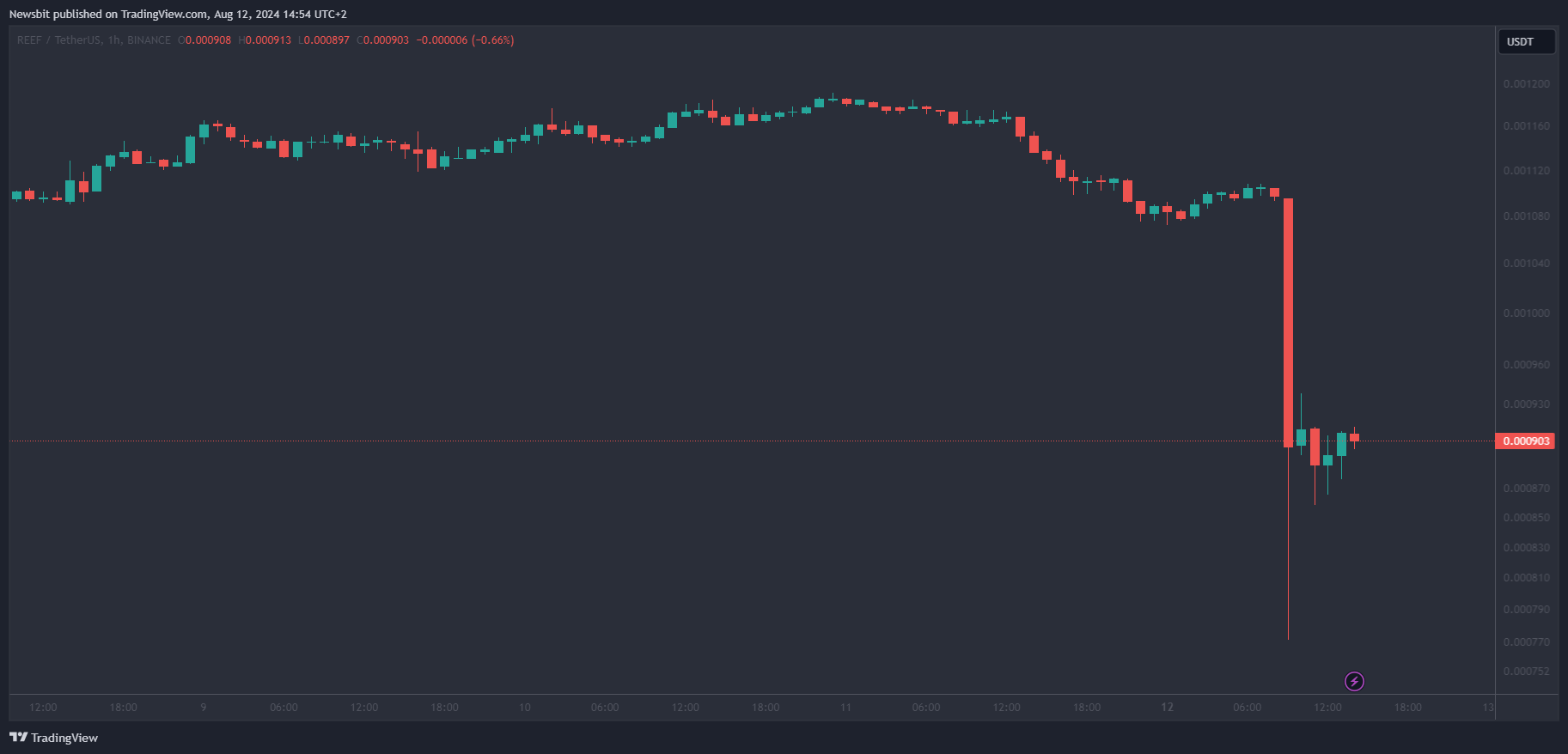1568x754 pixels.
Task: Click the low value L0.000897
Action: [x=324, y=40]
